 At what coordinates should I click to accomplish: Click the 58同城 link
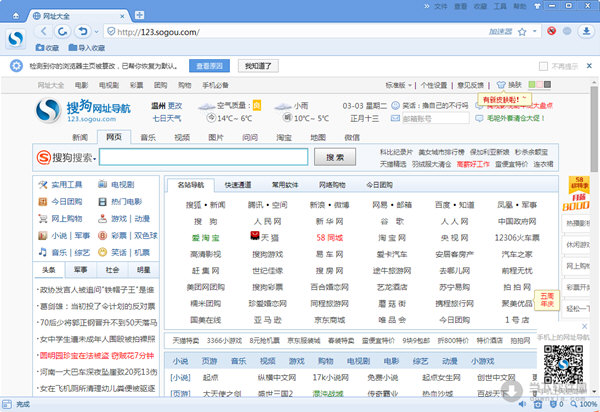click(329, 238)
